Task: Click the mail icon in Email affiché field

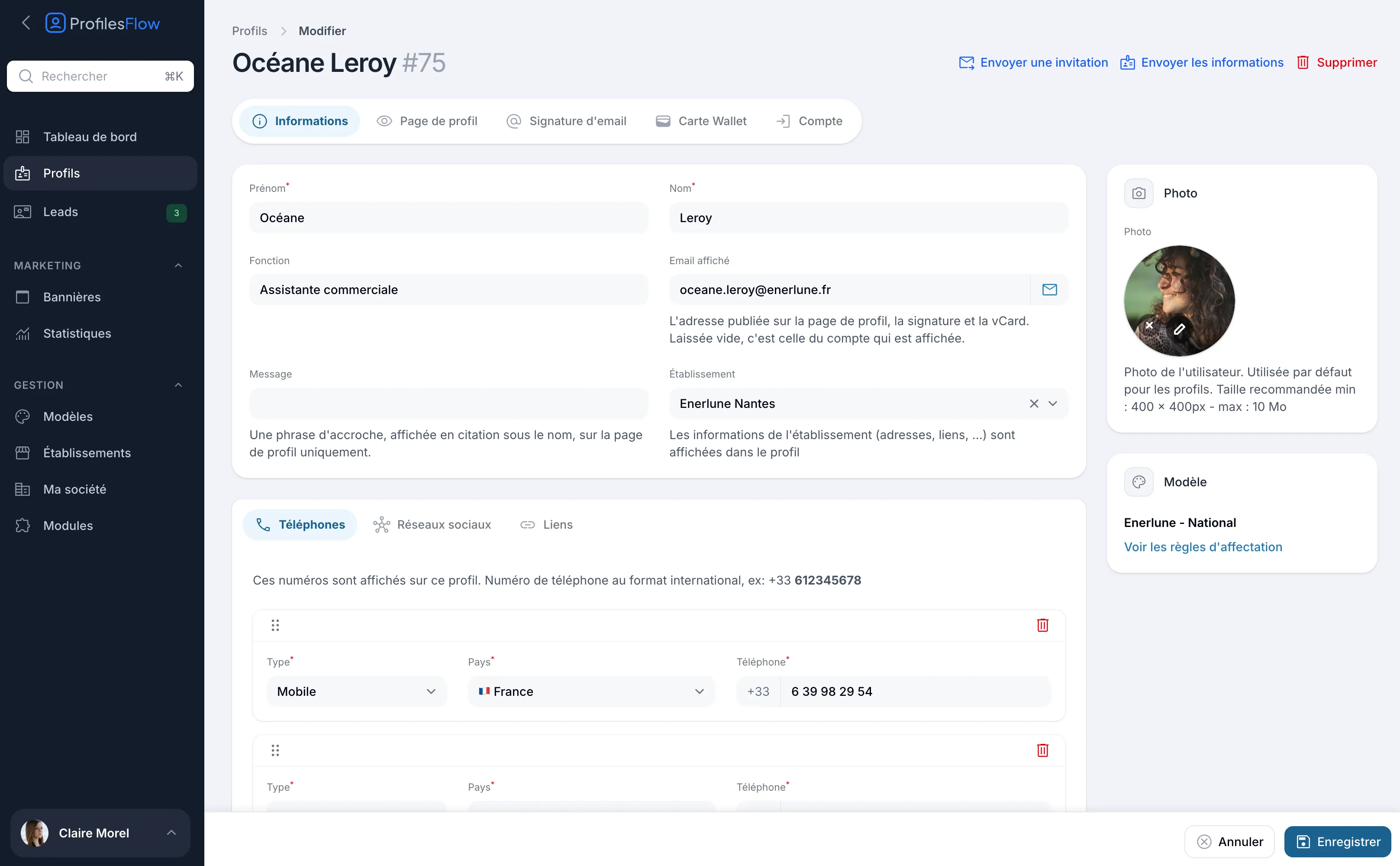Action: (1049, 290)
